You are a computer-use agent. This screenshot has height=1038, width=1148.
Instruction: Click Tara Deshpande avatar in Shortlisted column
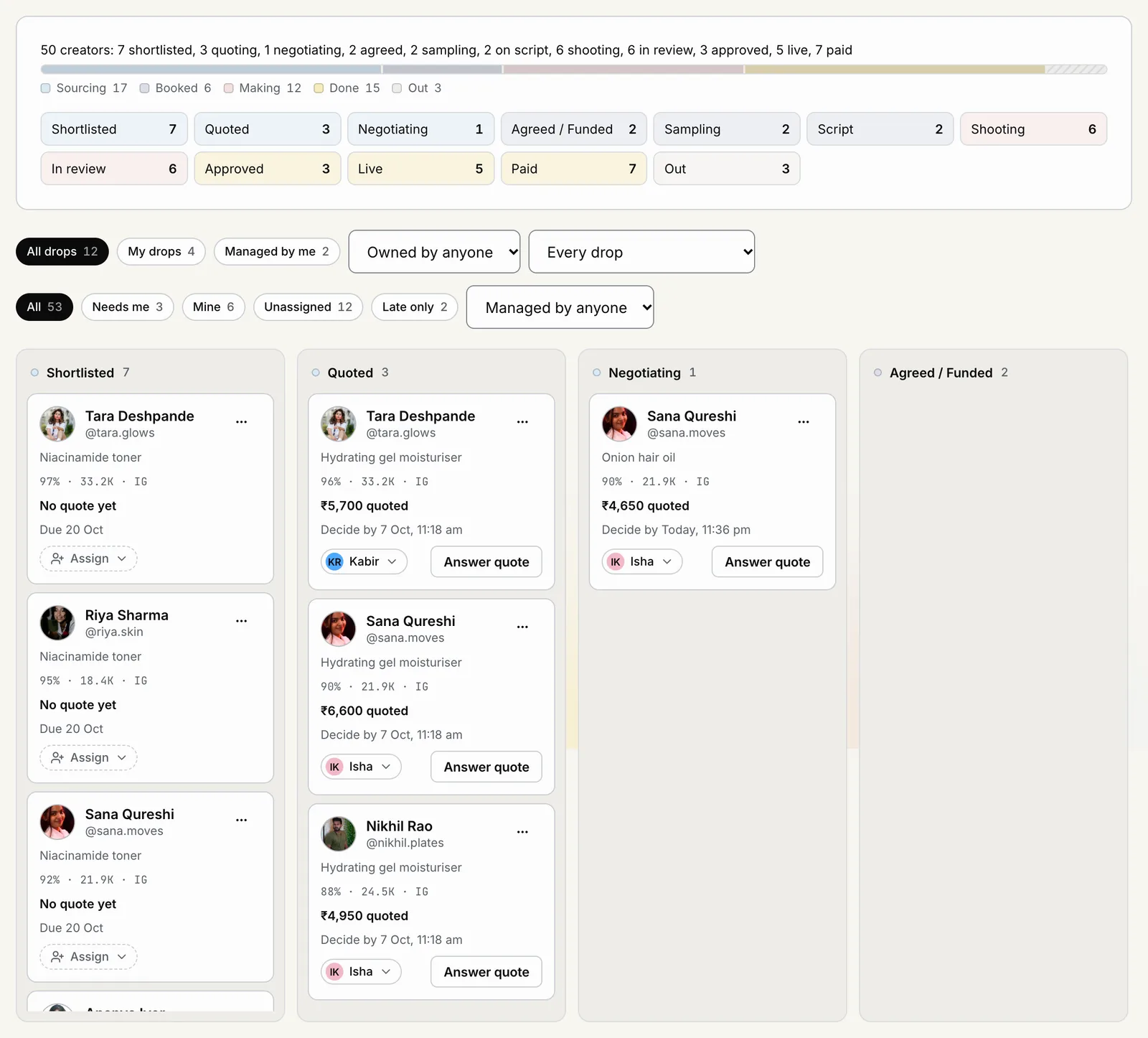[57, 424]
